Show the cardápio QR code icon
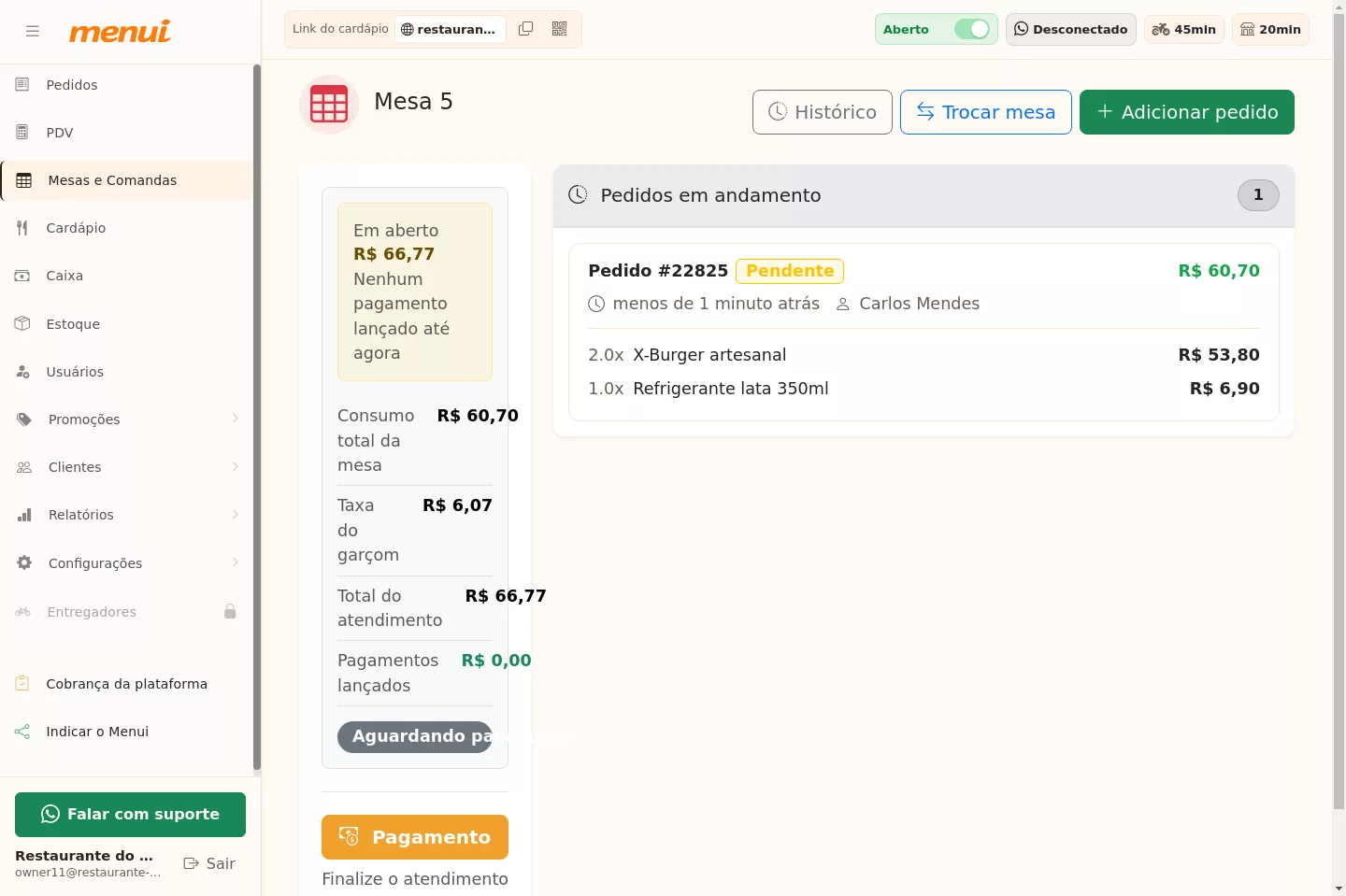Viewport: 1346px width, 896px height. [559, 29]
